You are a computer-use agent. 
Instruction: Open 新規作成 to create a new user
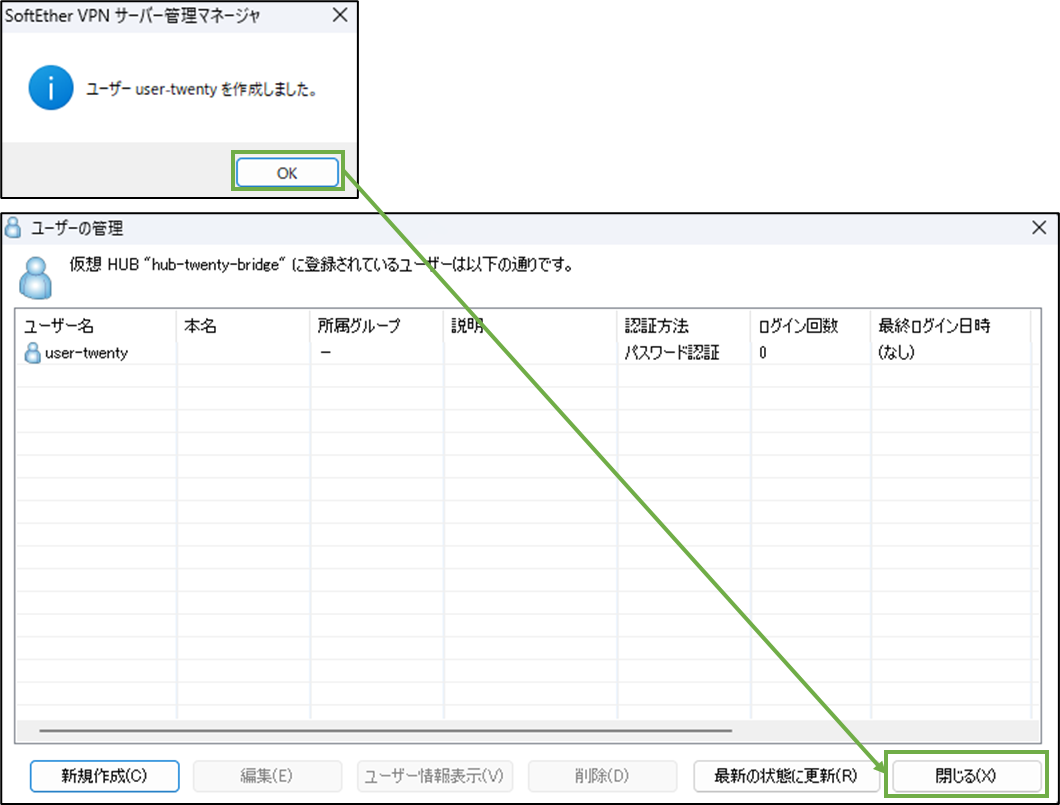click(x=104, y=776)
